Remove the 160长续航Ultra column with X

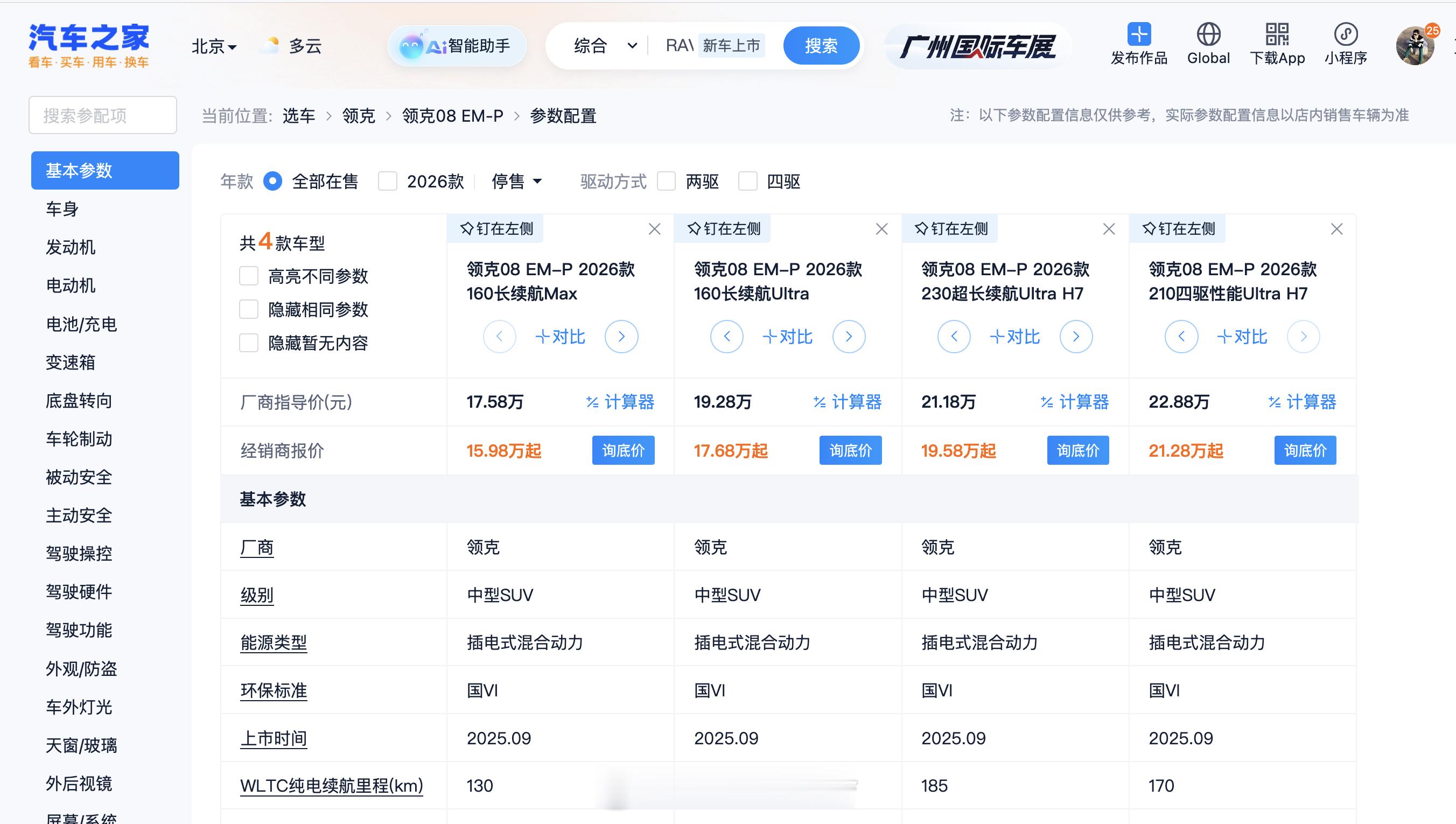pos(881,229)
